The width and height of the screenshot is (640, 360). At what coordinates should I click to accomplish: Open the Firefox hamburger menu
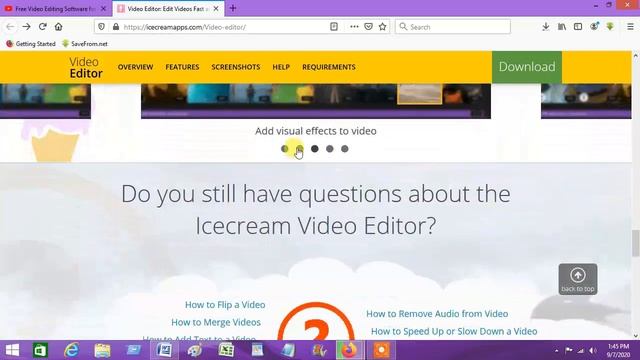coord(630,27)
